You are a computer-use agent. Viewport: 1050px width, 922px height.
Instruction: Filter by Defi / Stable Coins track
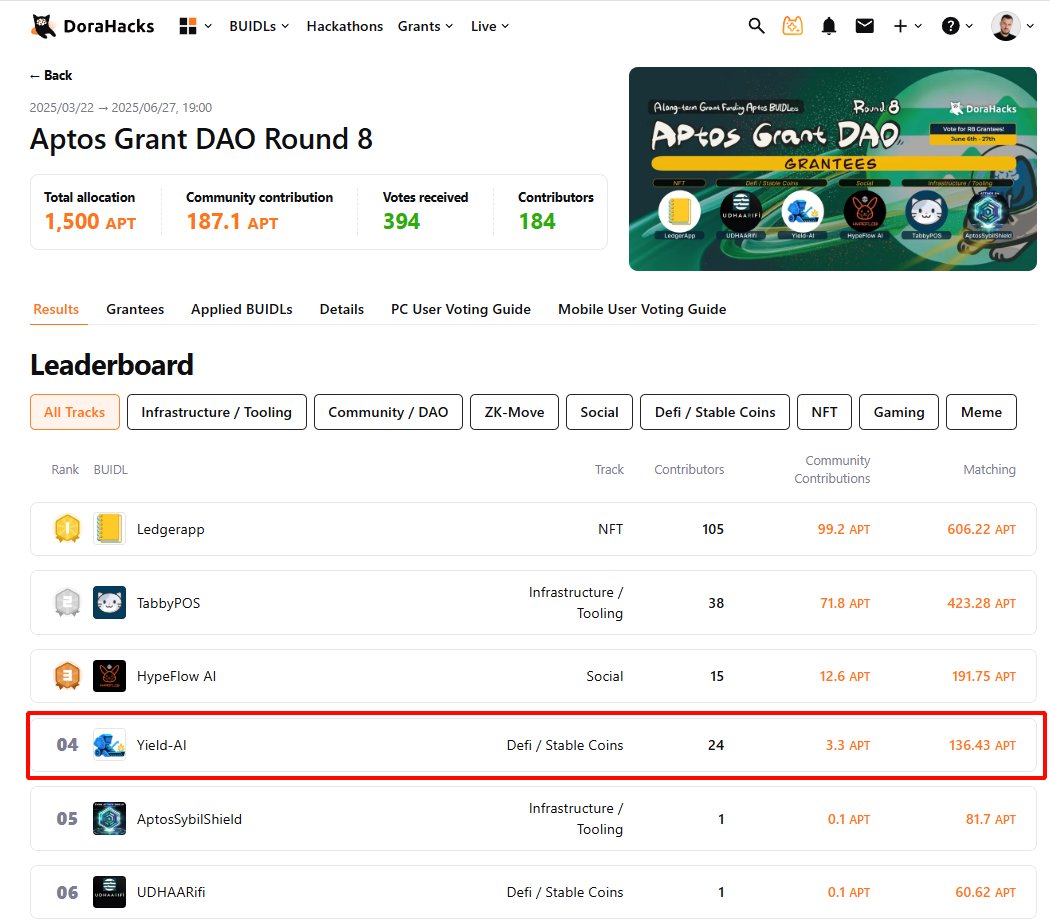715,412
